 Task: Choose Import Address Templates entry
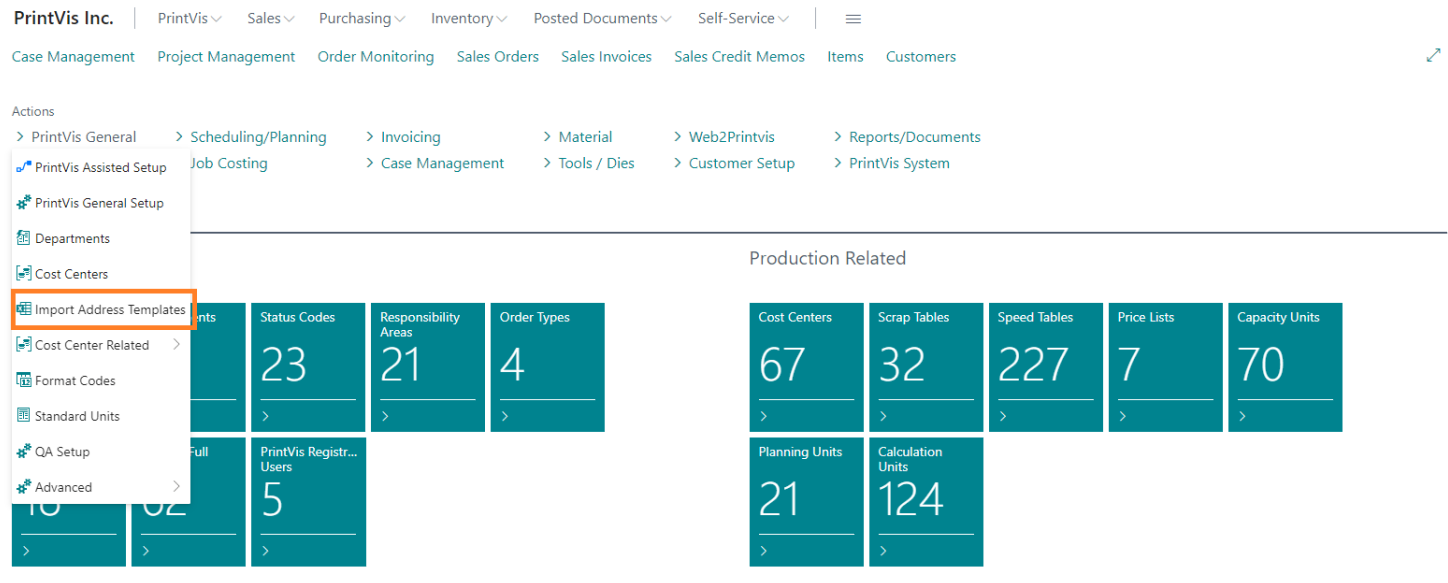tap(101, 309)
